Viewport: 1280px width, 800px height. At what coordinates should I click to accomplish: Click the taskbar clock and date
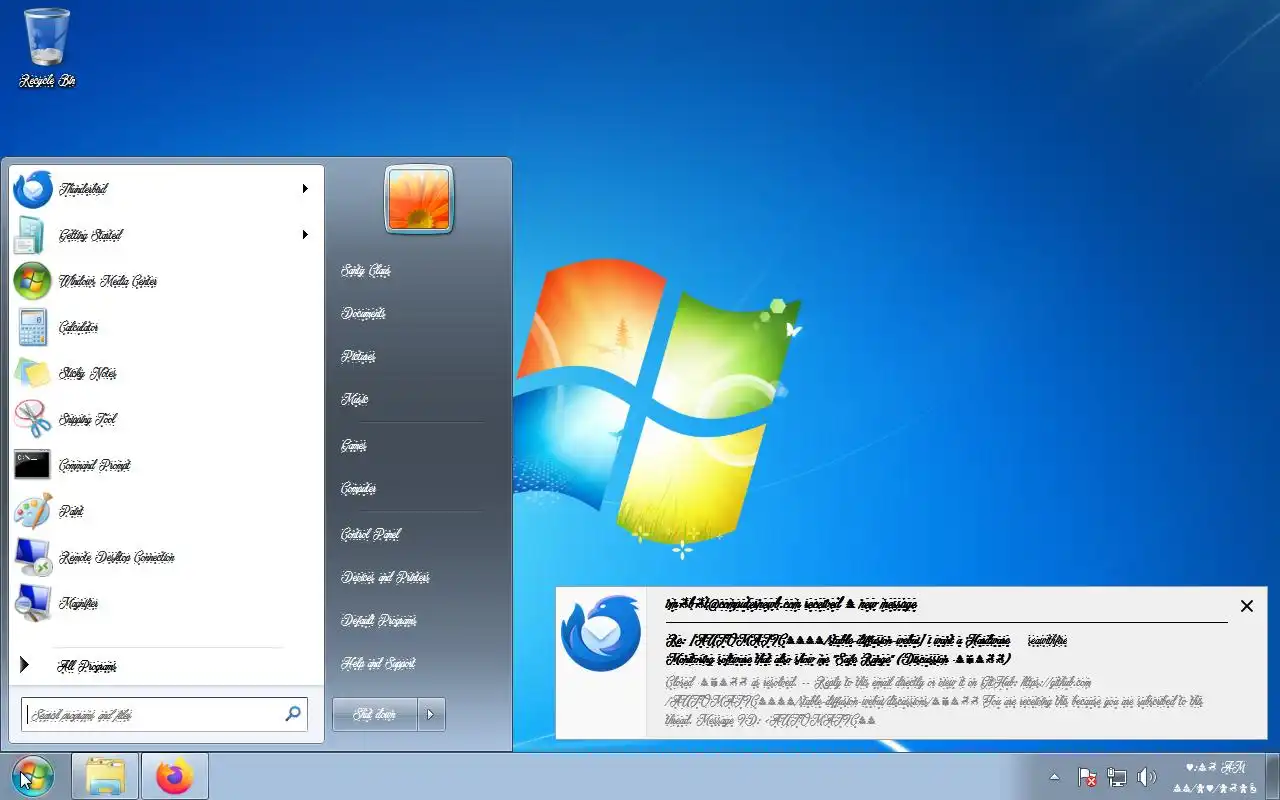tap(1214, 777)
